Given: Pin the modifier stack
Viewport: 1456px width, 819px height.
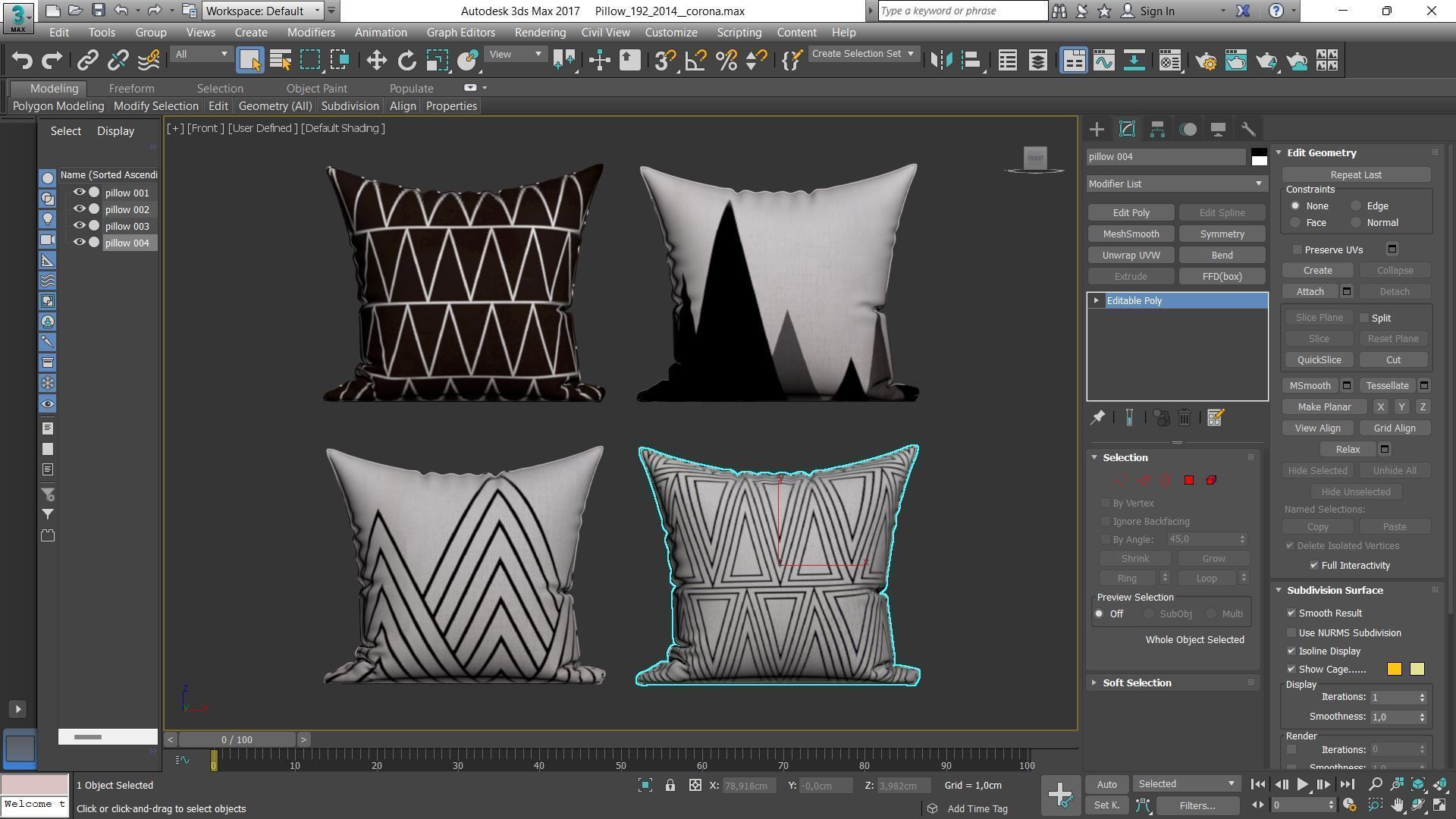Looking at the screenshot, I should coord(1097,418).
